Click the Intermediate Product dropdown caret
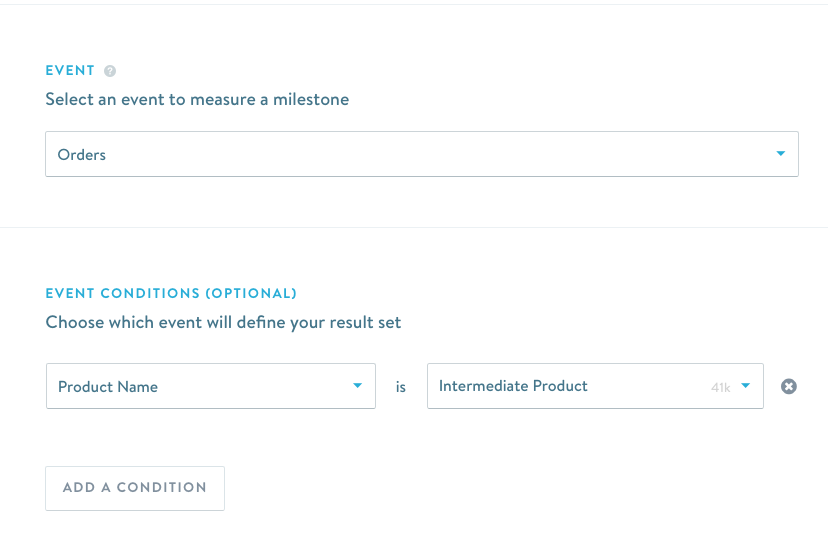 [x=745, y=386]
